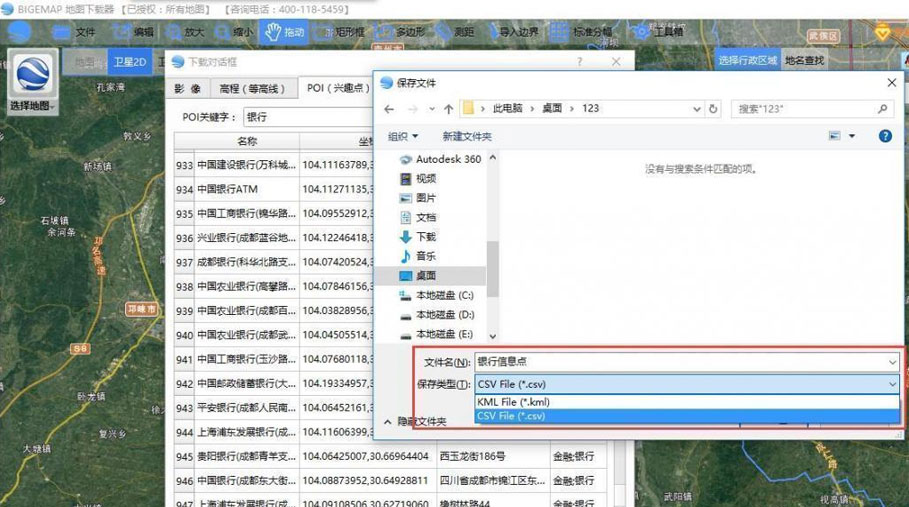This screenshot has height=507, width=909.
Task: Select 图片 in the sidebar
Action: click(419, 198)
